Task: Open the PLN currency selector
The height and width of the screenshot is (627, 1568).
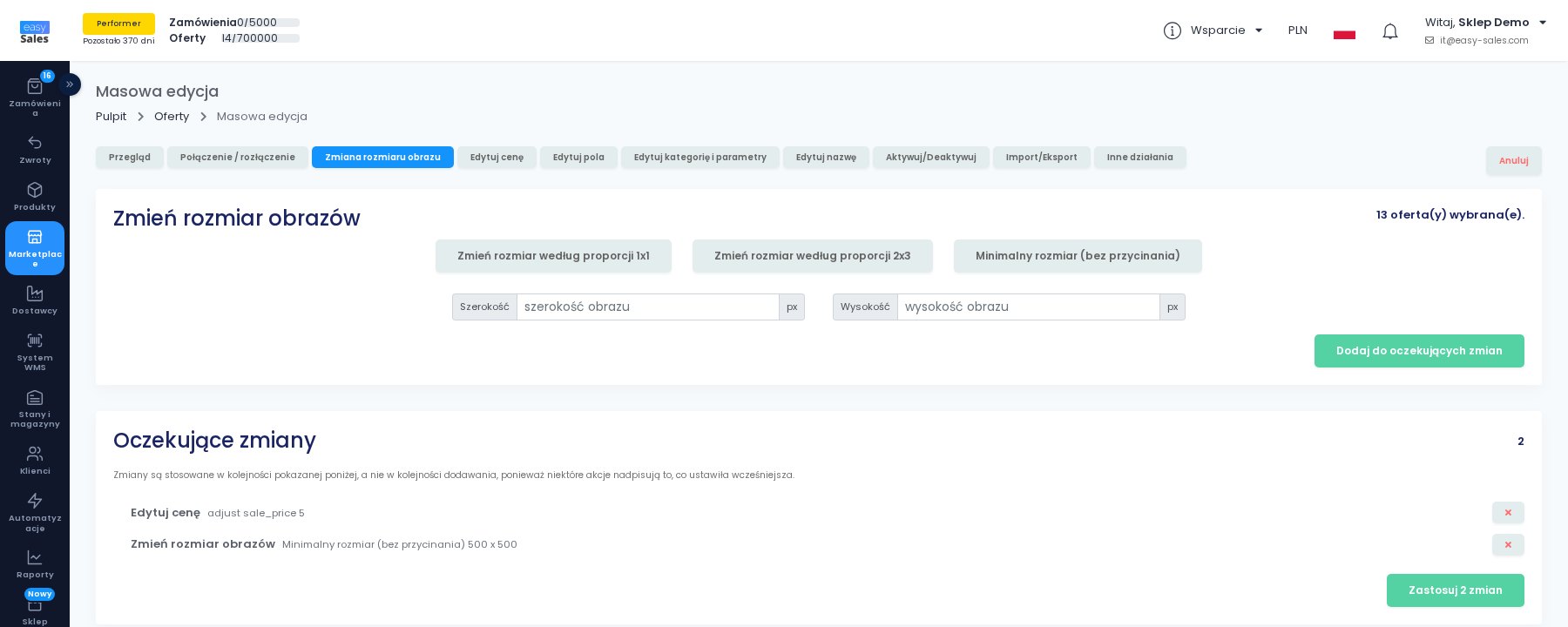Action: (1298, 30)
